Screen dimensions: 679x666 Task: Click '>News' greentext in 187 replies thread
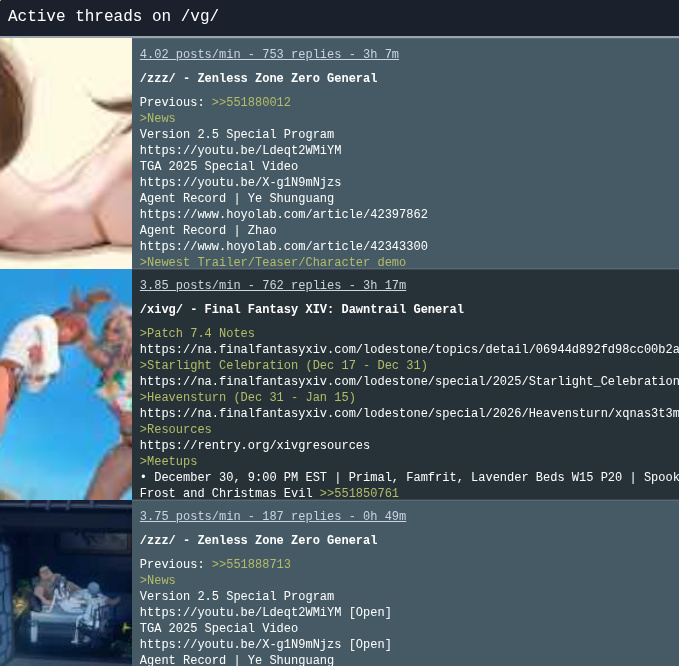click(x=157, y=580)
